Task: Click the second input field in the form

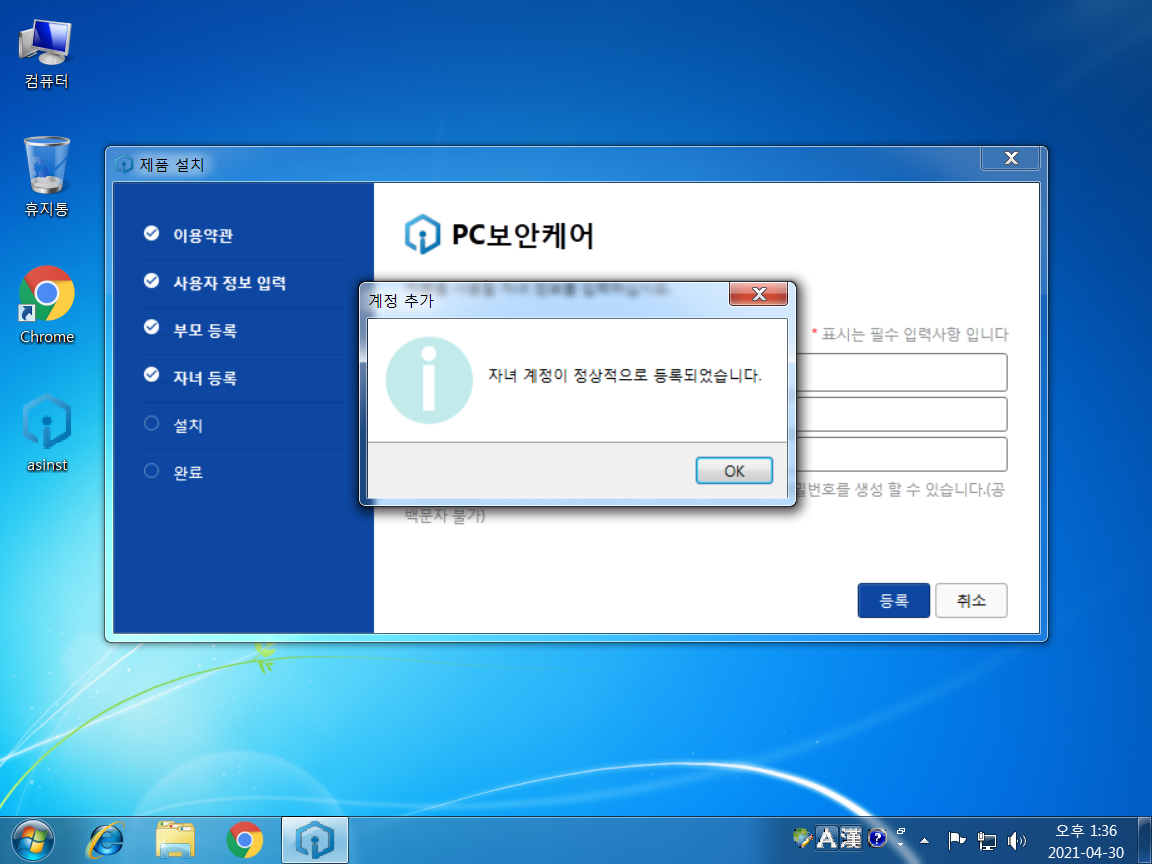Action: pyautogui.click(x=900, y=414)
